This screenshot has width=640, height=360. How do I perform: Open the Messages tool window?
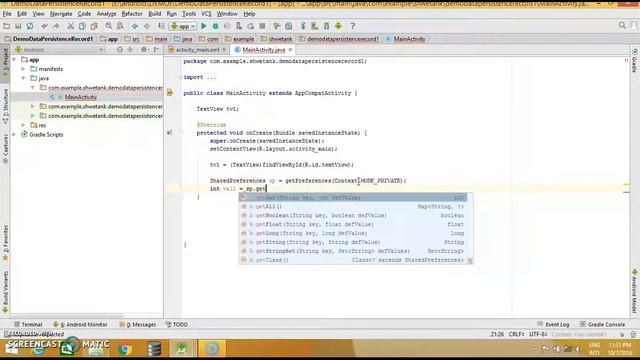138,324
